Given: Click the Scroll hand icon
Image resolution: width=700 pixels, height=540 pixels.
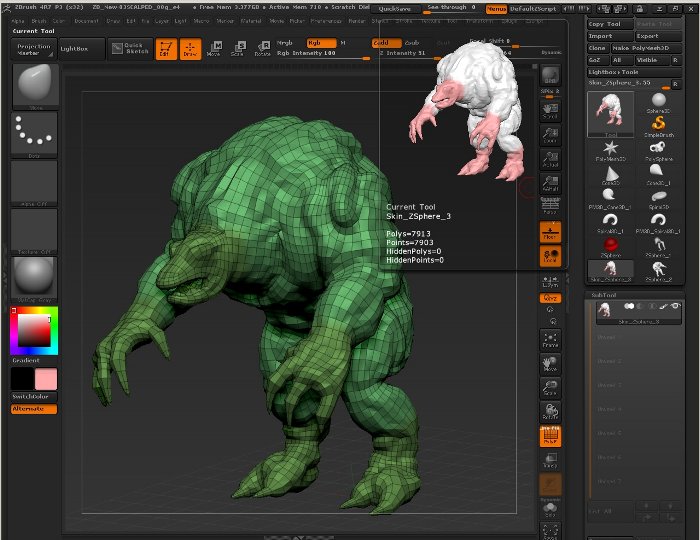Looking at the screenshot, I should click(x=550, y=112).
